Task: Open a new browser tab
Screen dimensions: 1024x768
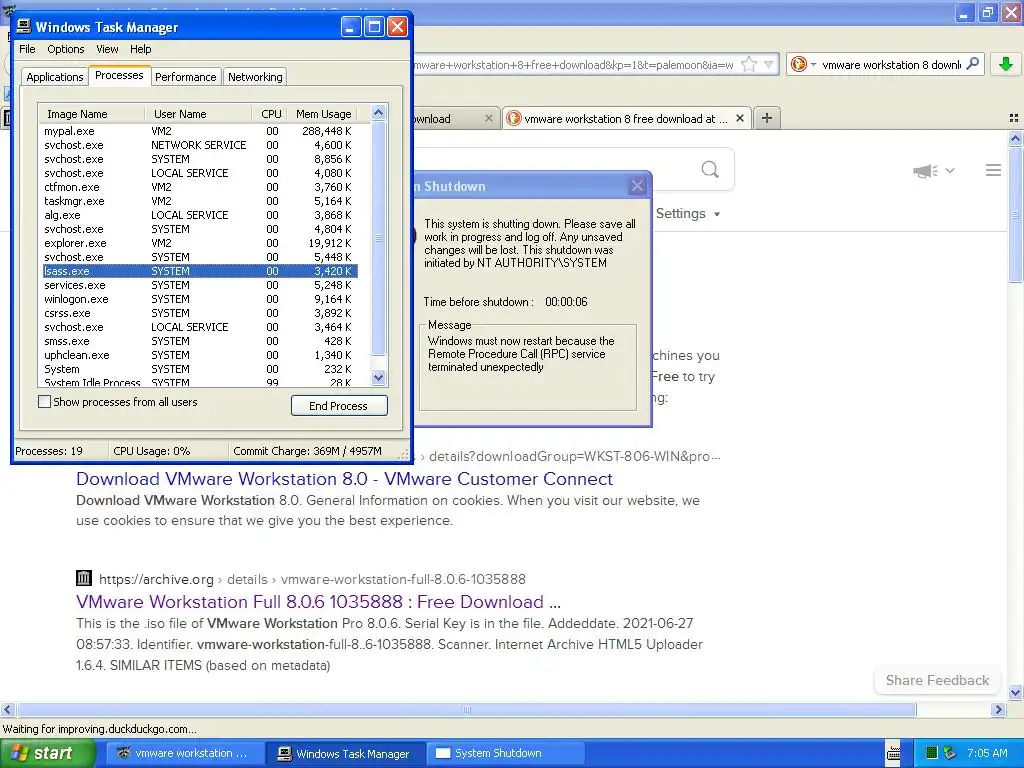Action: [x=767, y=118]
